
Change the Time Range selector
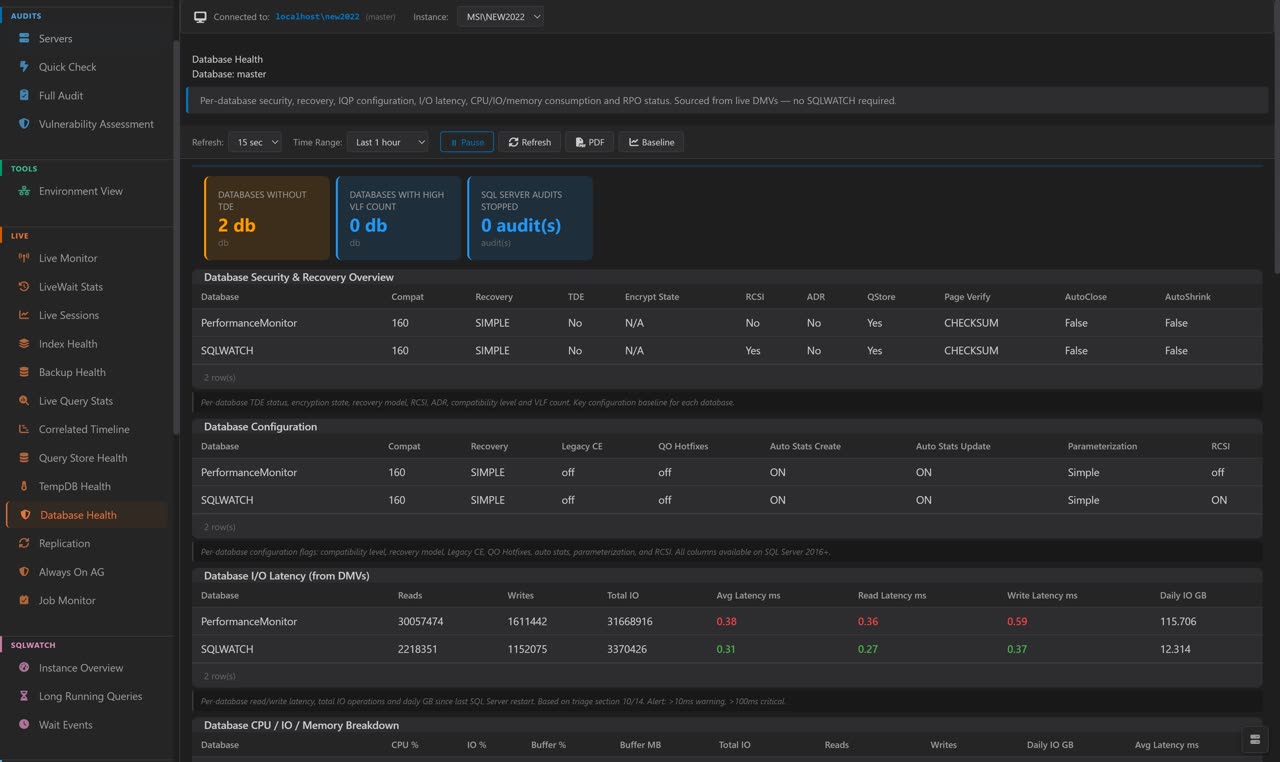pos(388,142)
